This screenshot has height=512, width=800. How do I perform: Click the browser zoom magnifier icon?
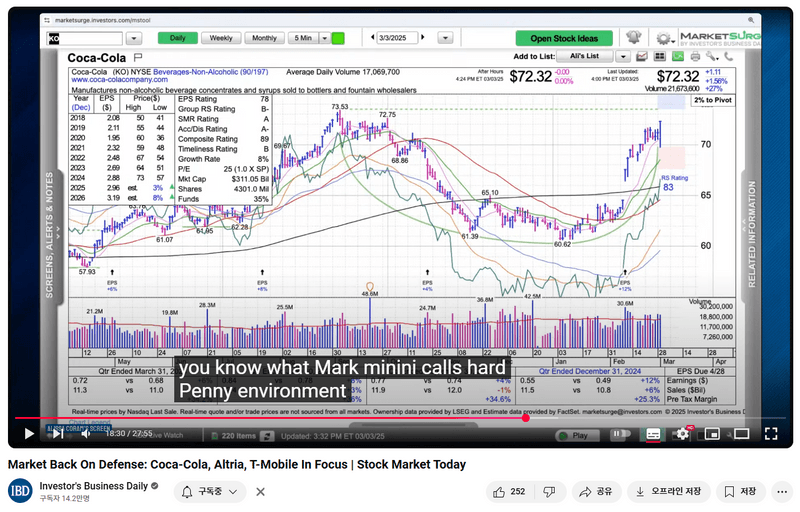coord(751,20)
